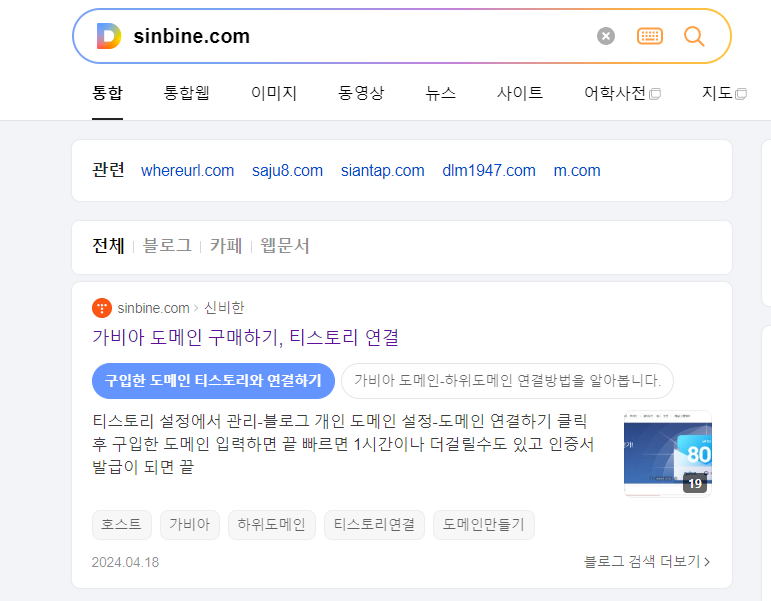Viewport: 771px width, 601px height.
Task: Click the new-window icon beside 어학사전
Action: pyautogui.click(x=655, y=94)
